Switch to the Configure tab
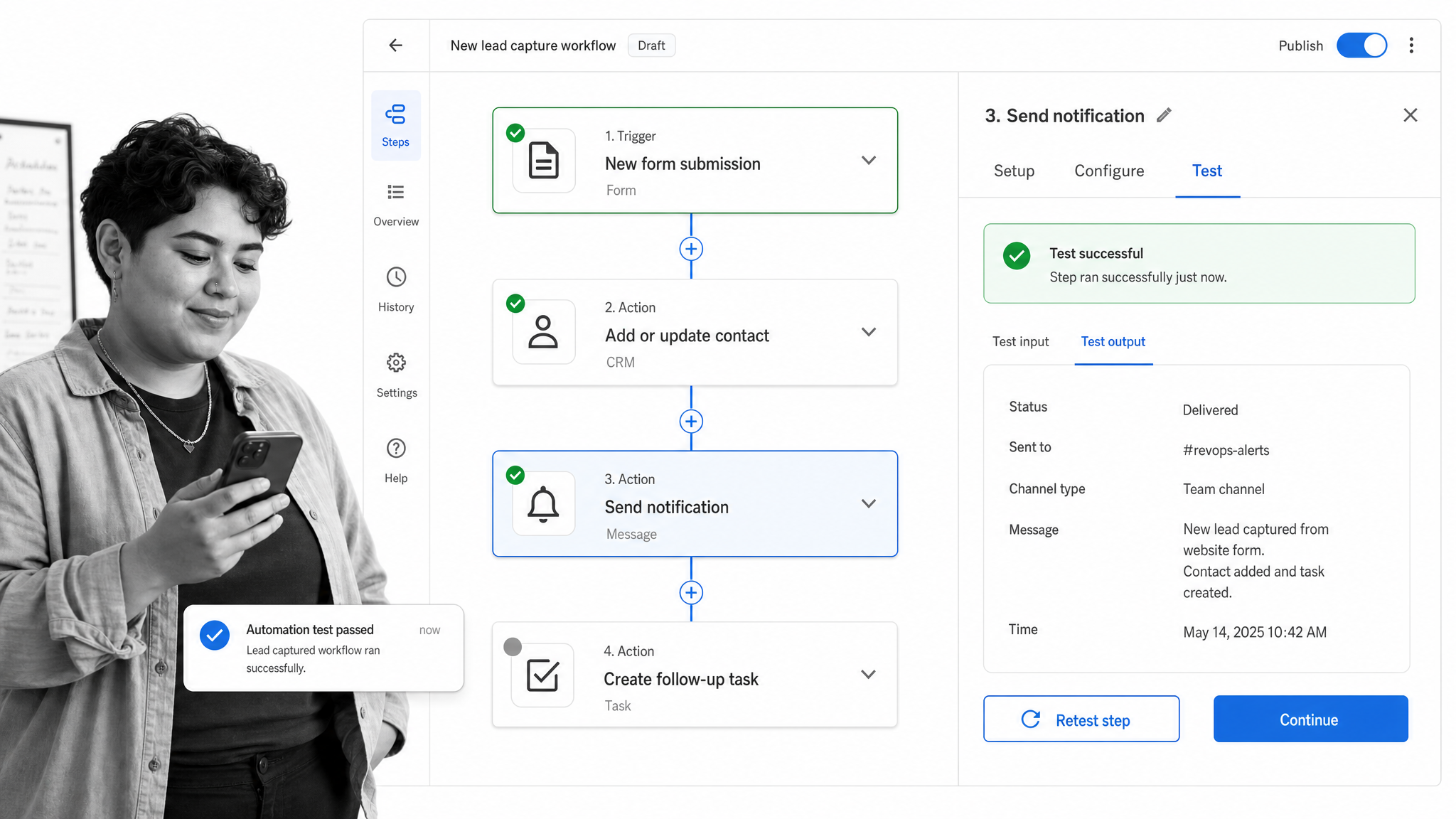 coord(1109,171)
